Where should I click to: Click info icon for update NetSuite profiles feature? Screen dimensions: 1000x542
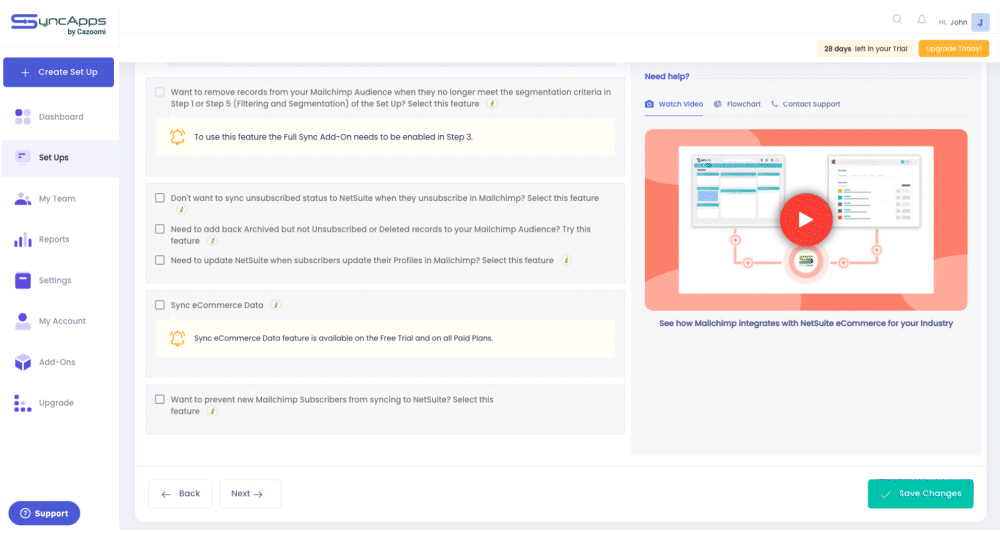[566, 260]
